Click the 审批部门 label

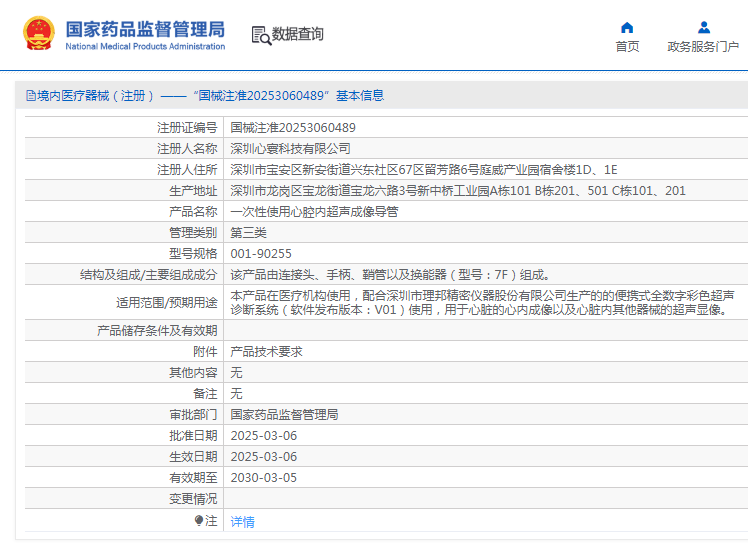pyautogui.click(x=193, y=414)
